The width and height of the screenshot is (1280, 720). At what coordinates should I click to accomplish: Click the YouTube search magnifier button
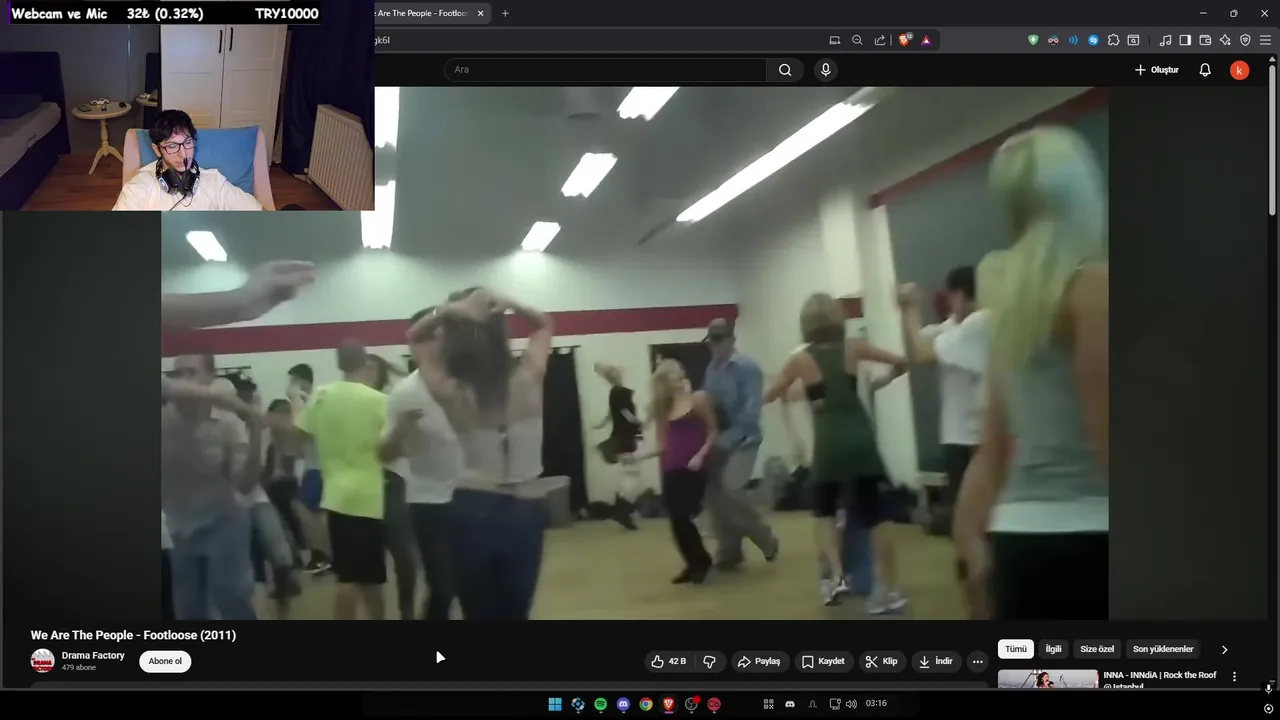(785, 70)
